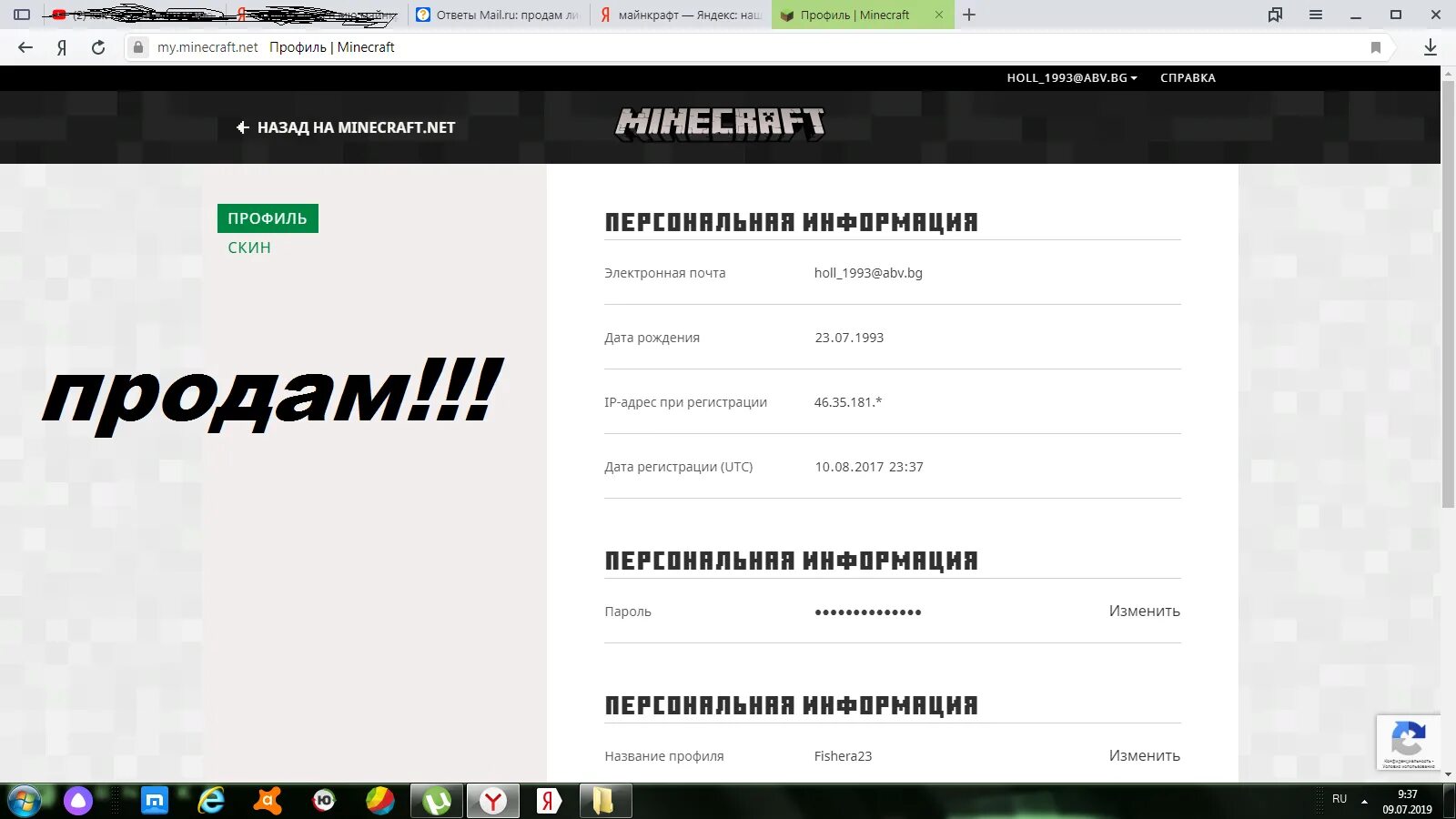Toggle the sidebar panel icon in the tab bar

point(22,15)
